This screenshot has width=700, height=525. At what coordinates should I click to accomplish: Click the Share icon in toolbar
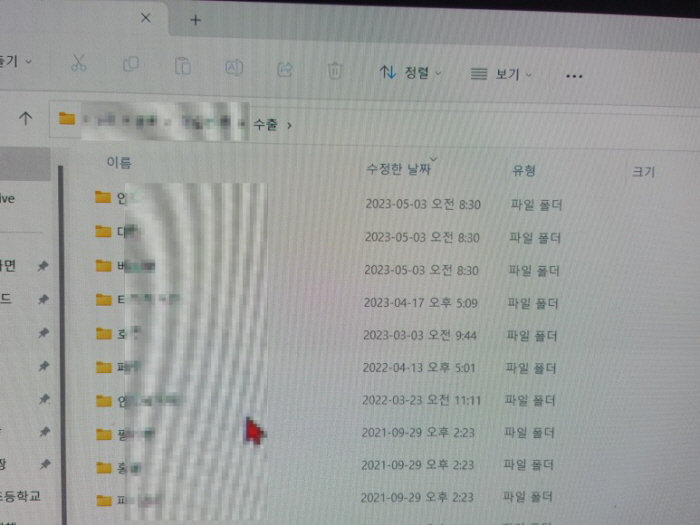pyautogui.click(x=285, y=69)
